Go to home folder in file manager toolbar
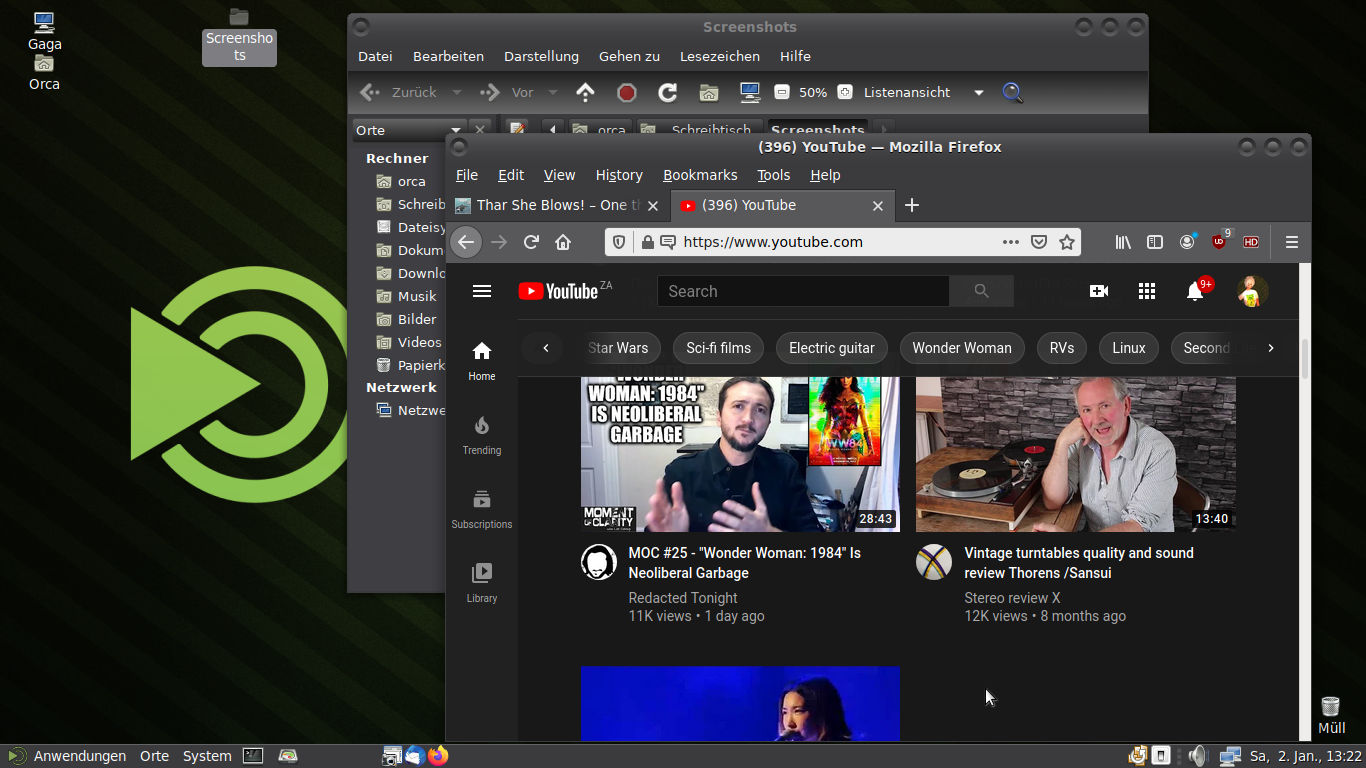 (709, 92)
